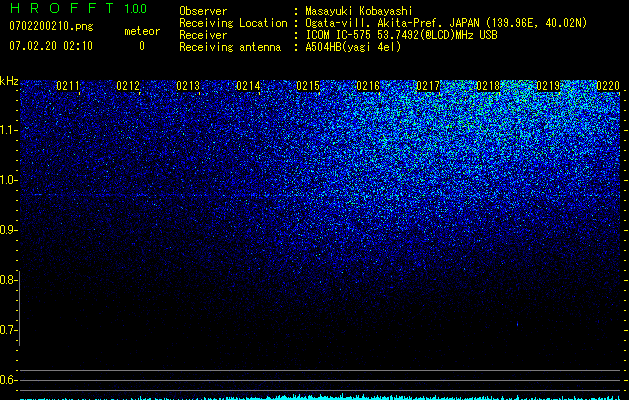This screenshot has height=400, width=629.
Task: Click the 0214 time marker
Action: (x=248, y=86)
